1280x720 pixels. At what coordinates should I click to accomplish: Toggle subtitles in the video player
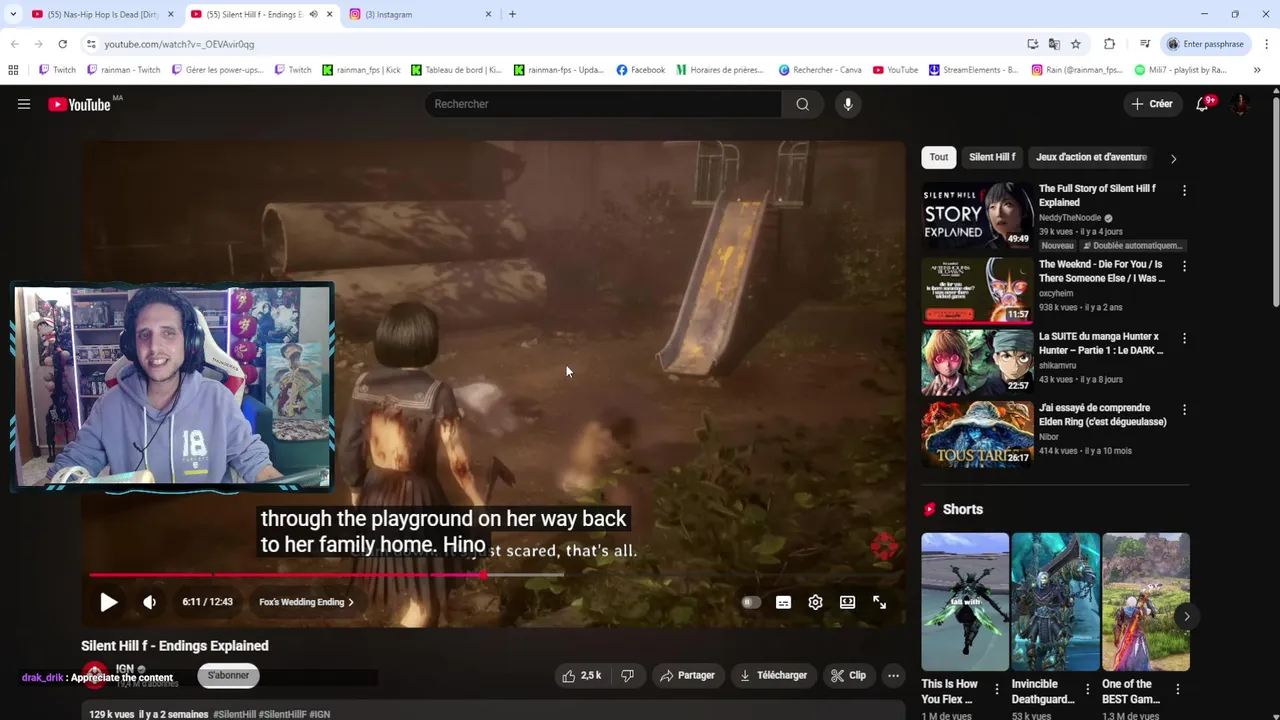(x=783, y=602)
